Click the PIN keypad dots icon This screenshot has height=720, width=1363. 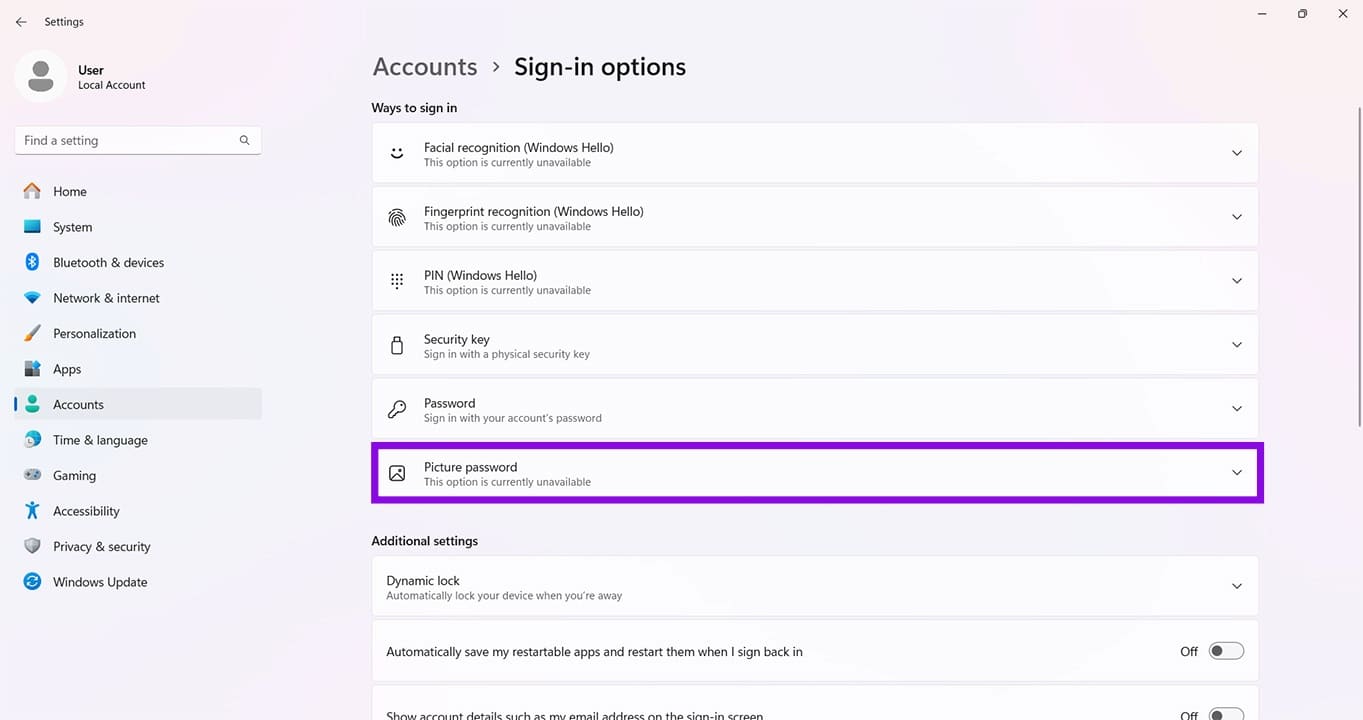[x=397, y=282]
